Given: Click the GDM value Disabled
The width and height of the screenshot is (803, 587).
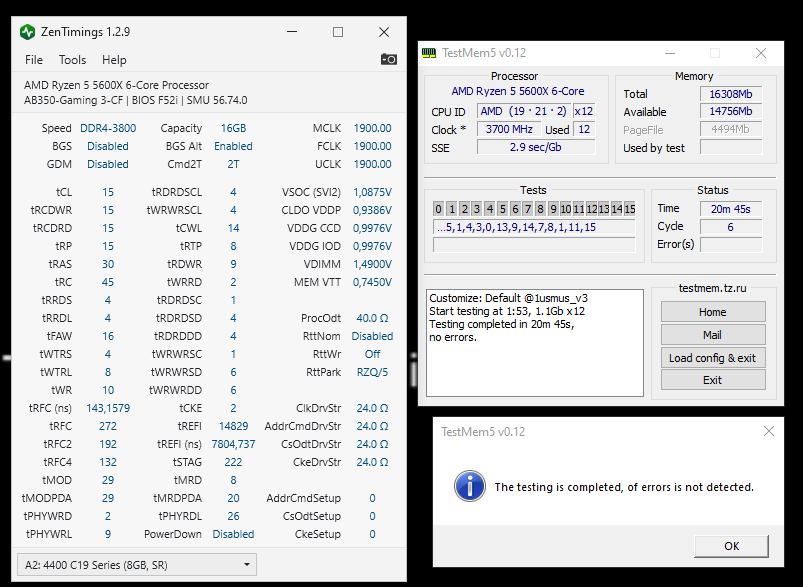Looking at the screenshot, I should coord(108,164).
